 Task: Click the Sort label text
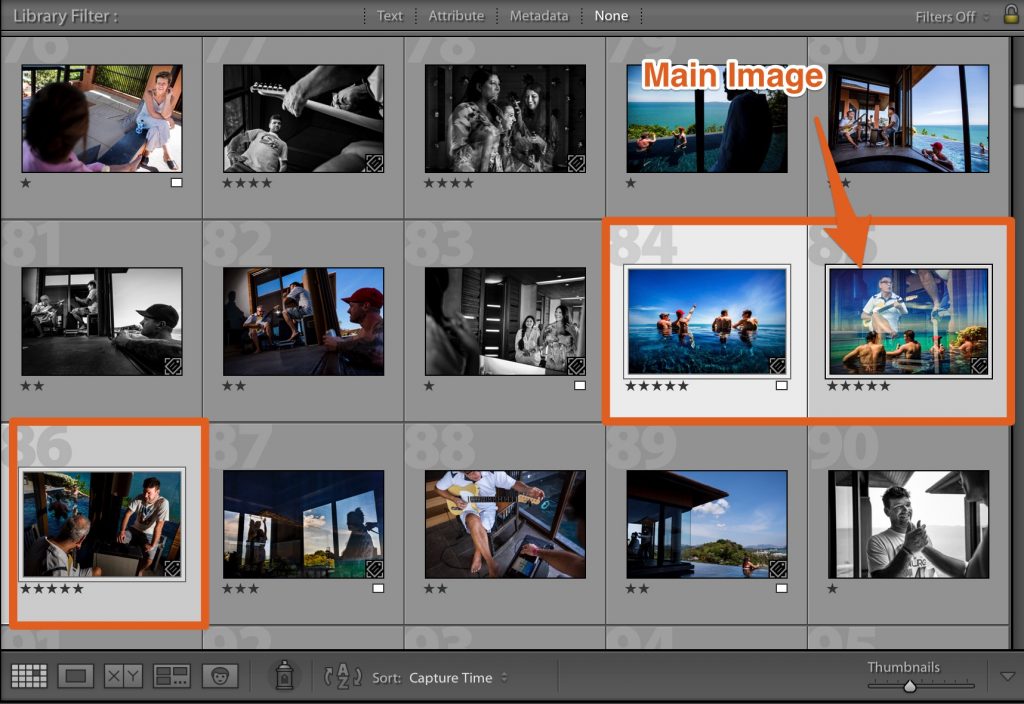coord(387,678)
